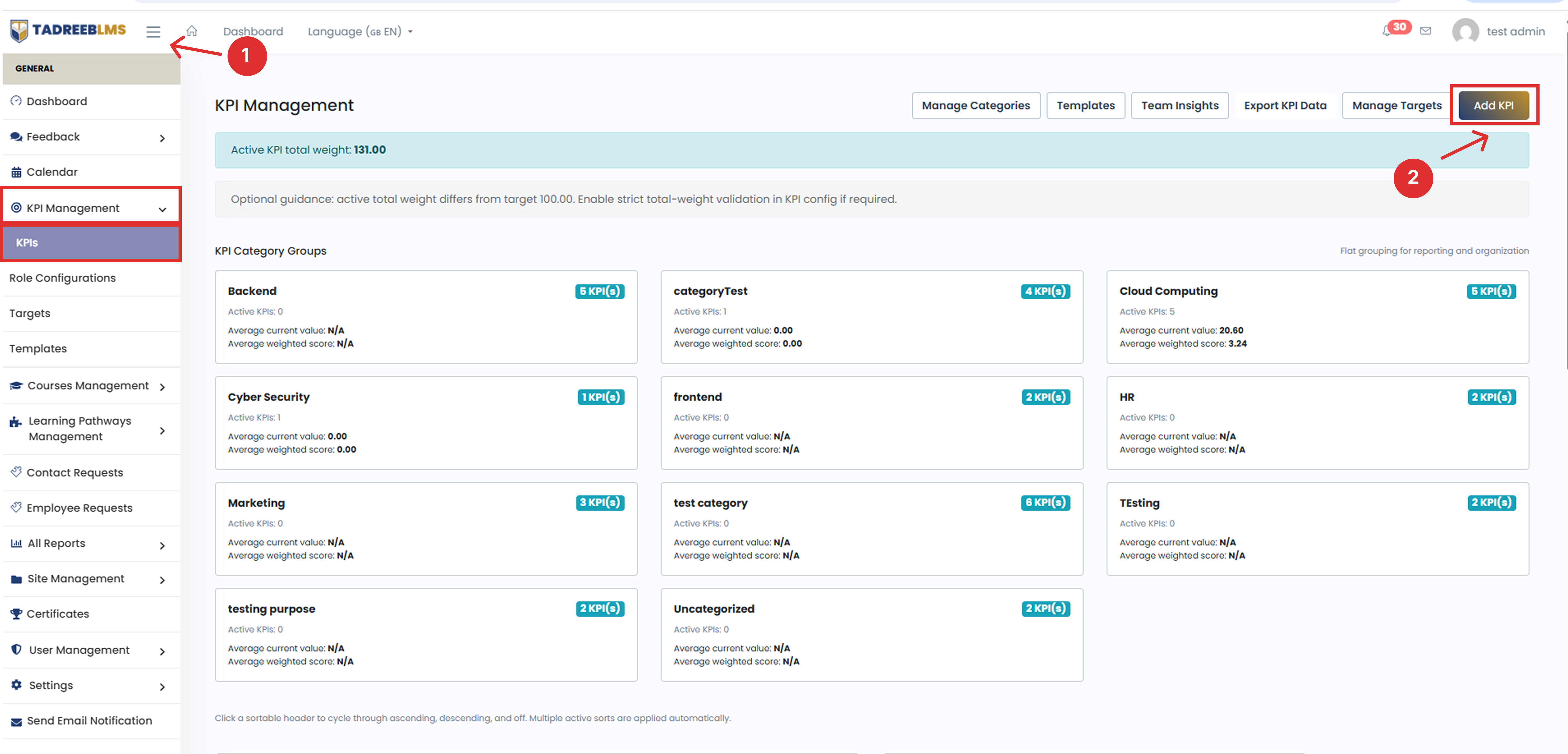Open the Language (GB EN) dropdown

click(360, 32)
